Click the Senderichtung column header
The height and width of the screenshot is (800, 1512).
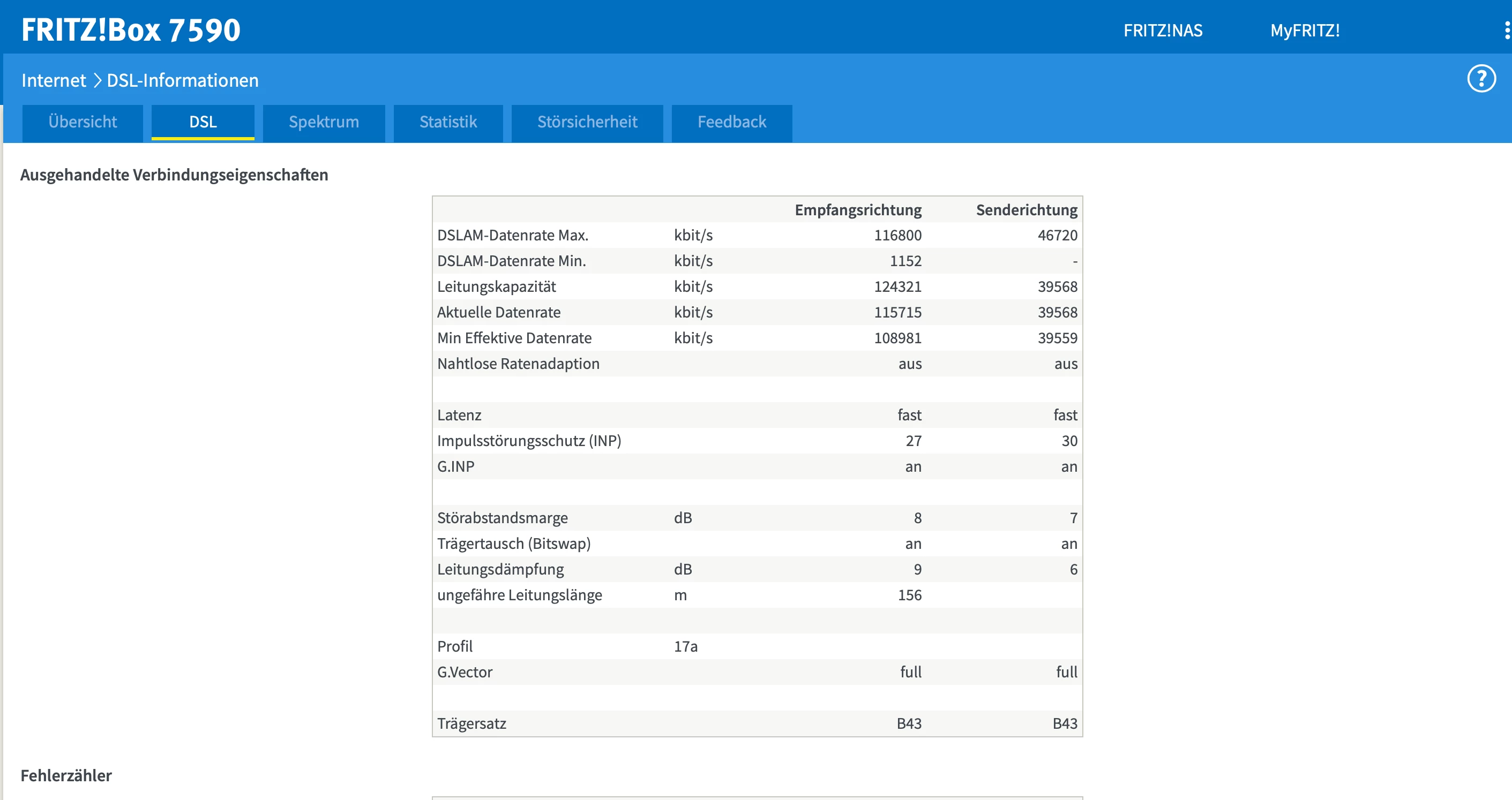1026,210
